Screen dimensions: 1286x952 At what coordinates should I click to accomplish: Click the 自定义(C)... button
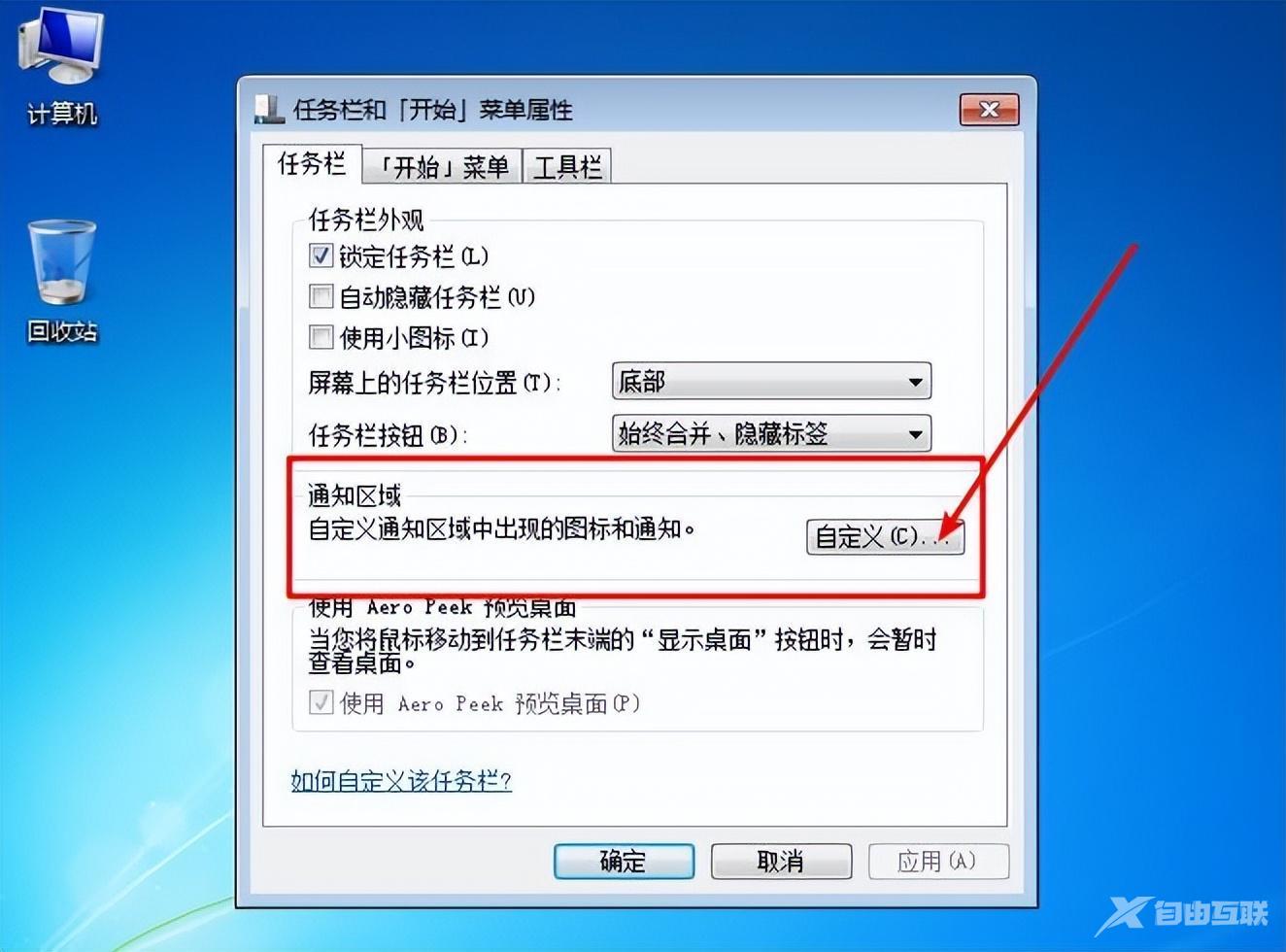(x=885, y=536)
